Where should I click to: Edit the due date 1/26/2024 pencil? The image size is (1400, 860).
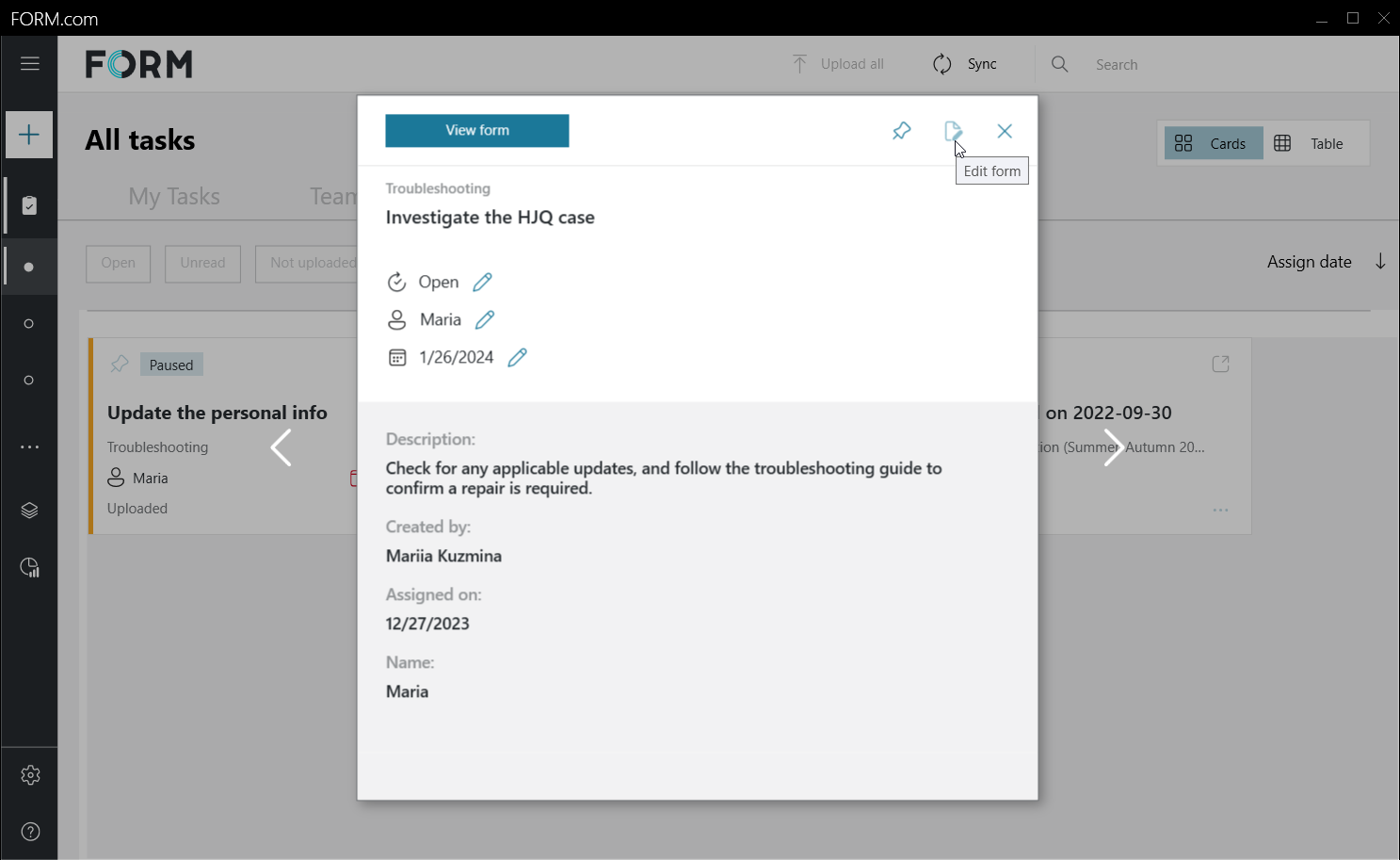tap(517, 357)
